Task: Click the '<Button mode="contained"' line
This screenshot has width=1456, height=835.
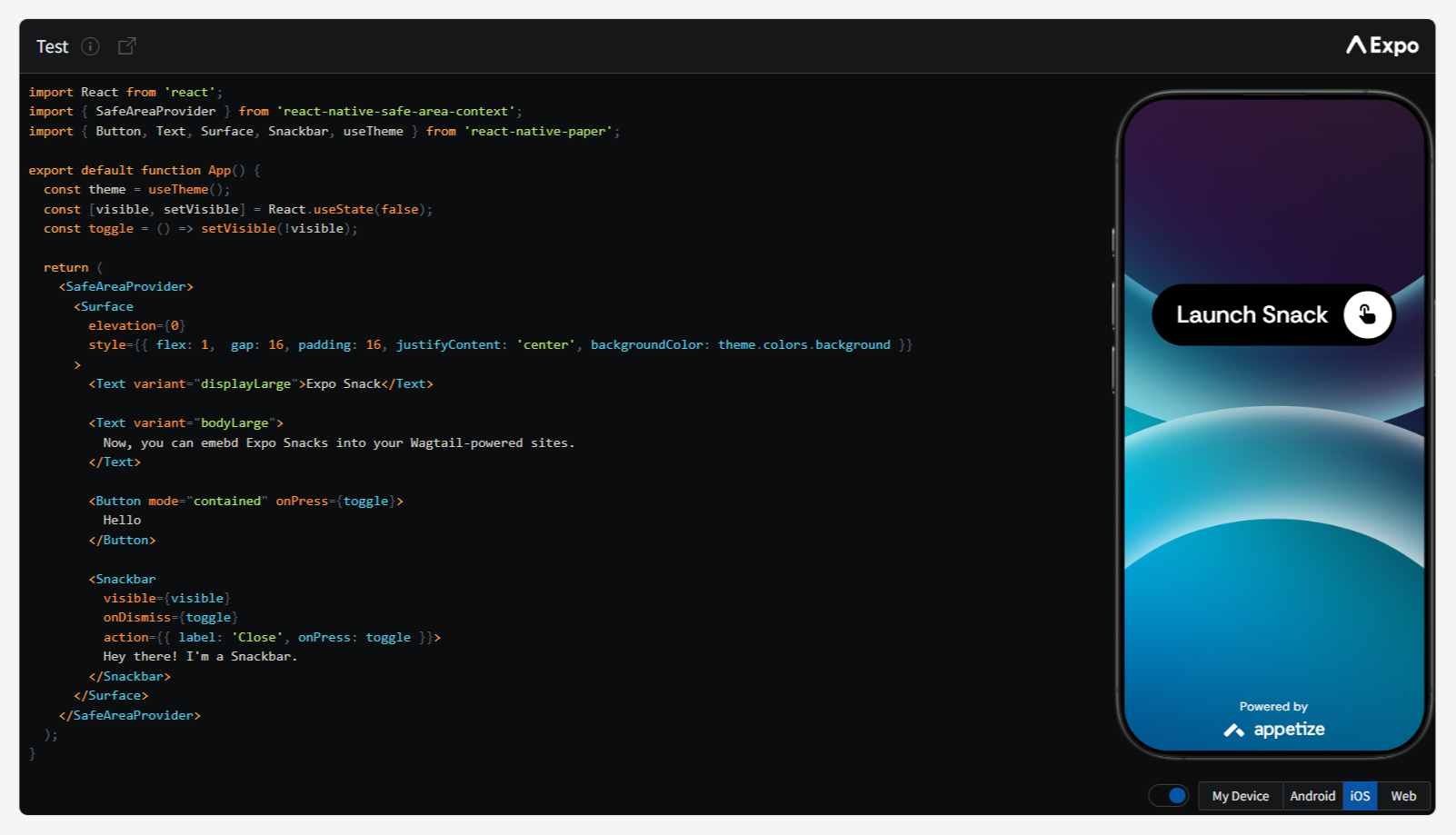Action: (246, 502)
